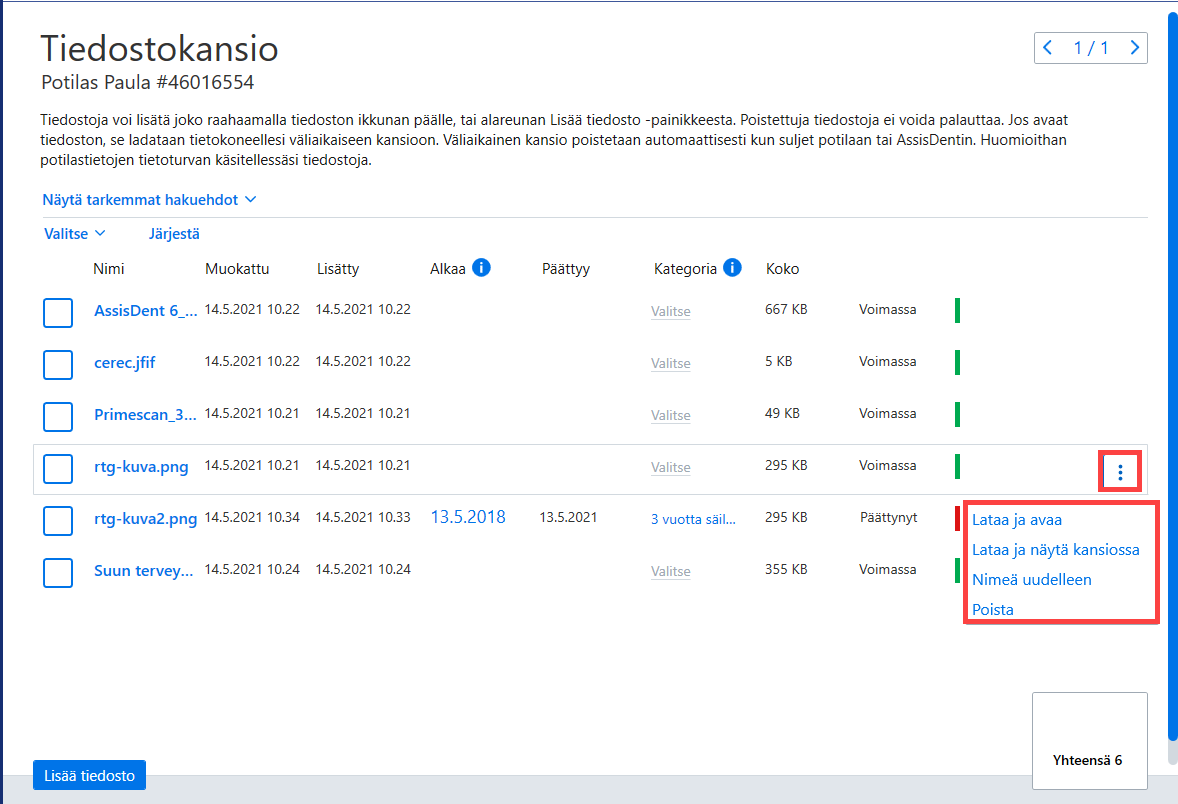
Task: Click the Nimi column header
Action: (x=109, y=269)
